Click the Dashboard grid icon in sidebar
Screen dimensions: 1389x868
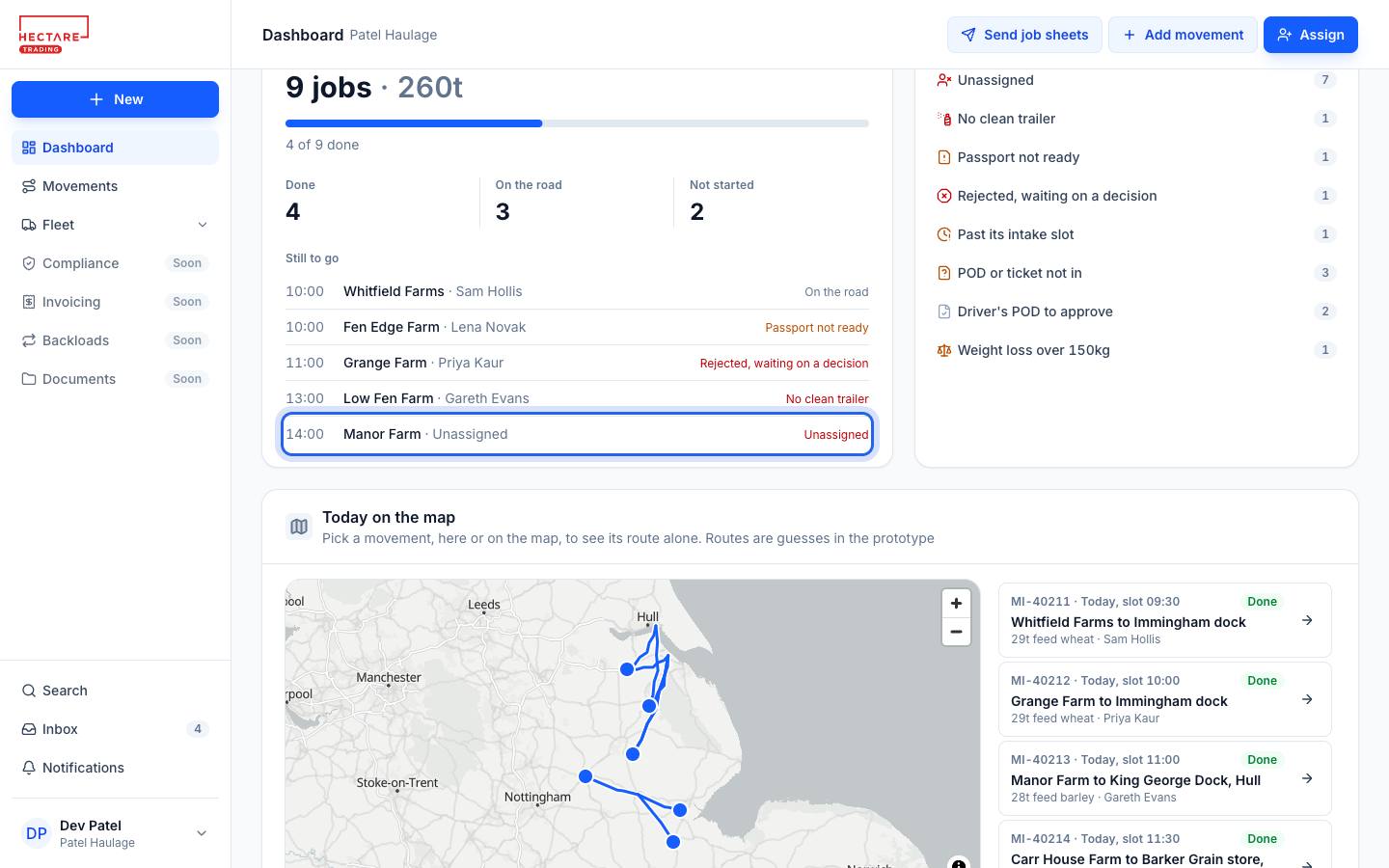point(29,148)
